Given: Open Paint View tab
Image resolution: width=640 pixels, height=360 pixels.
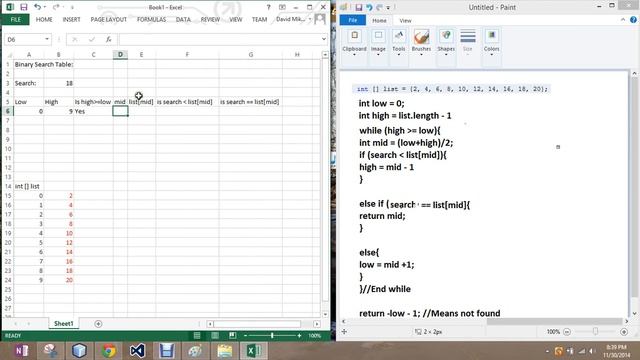Looking at the screenshot, I should tap(405, 20).
